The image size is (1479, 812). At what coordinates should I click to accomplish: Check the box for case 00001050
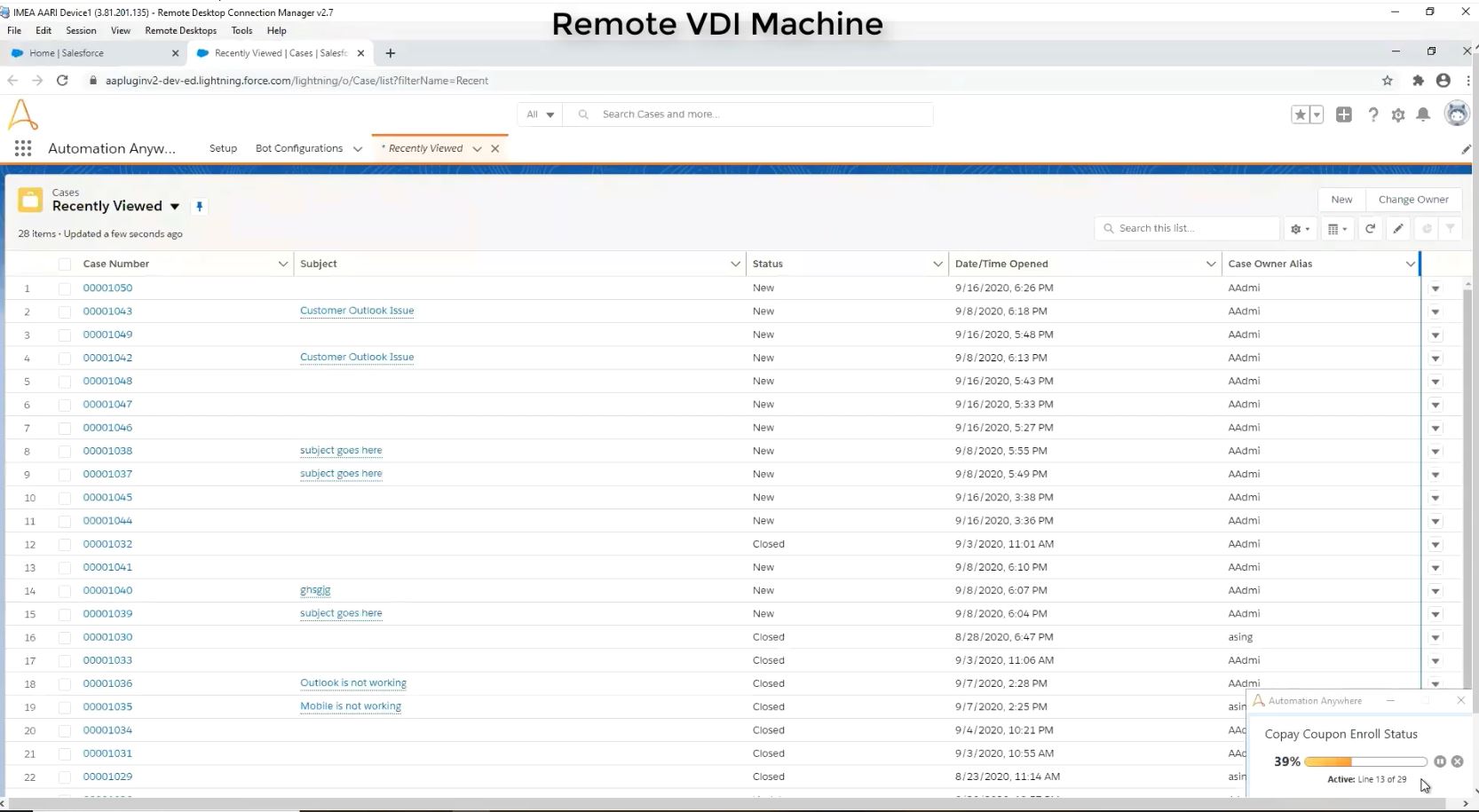pos(65,288)
